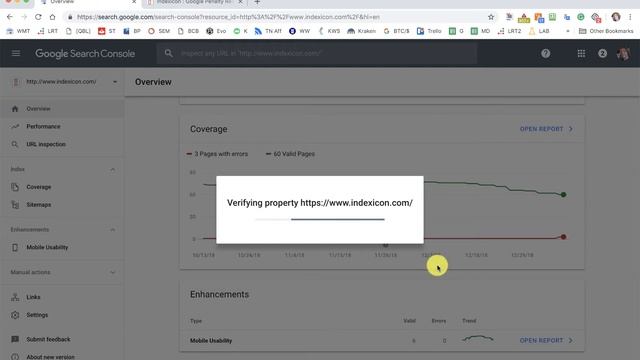
Task: Click the green endpoint of valid pages line
Action: tap(563, 195)
